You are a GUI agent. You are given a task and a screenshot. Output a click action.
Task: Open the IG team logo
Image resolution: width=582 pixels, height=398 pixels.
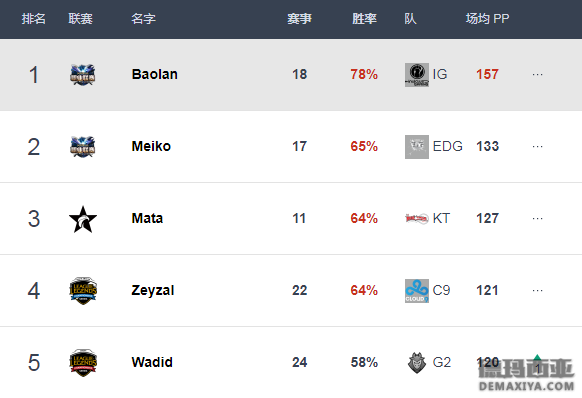coord(417,75)
